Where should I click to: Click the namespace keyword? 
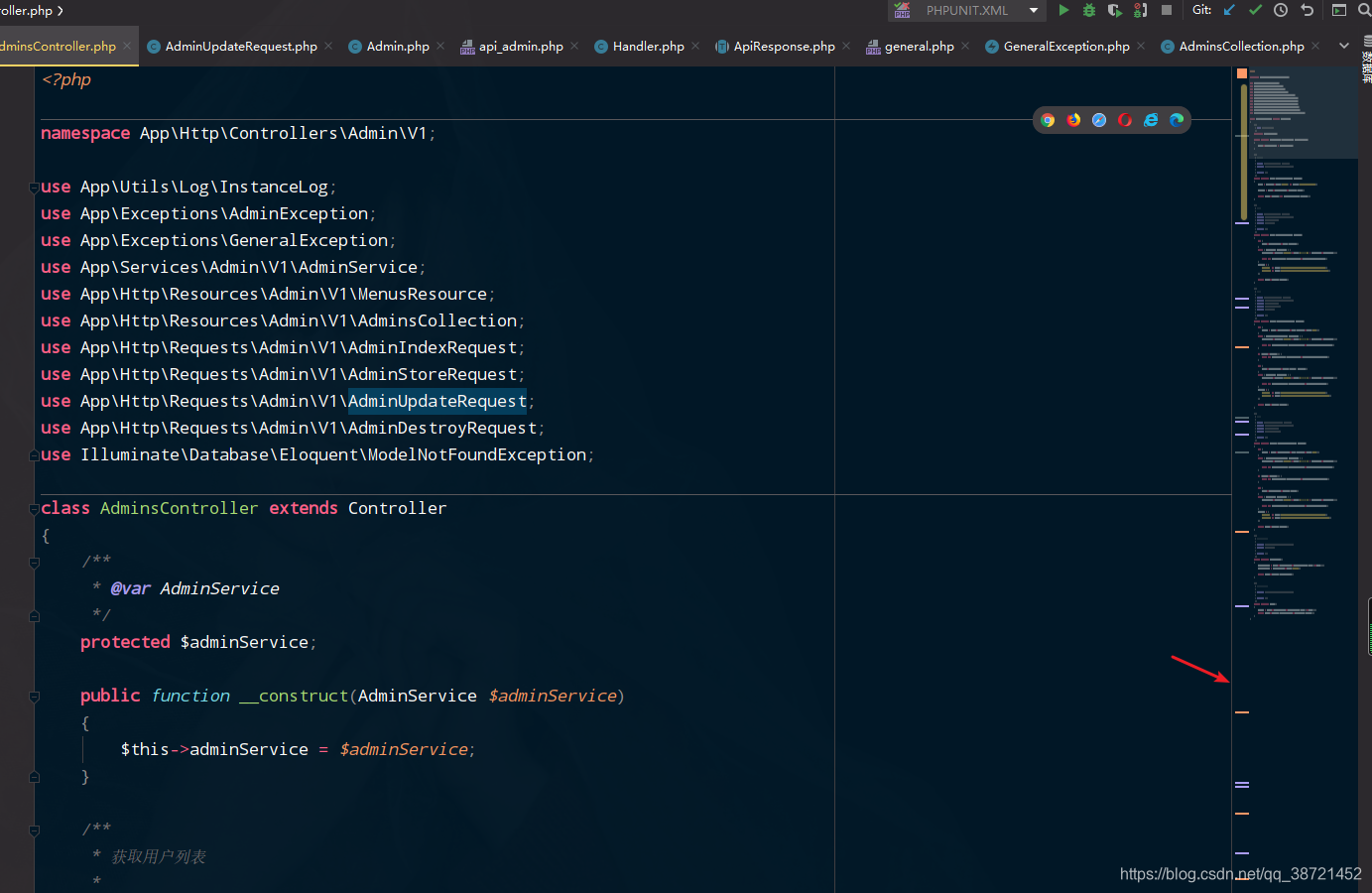(85, 133)
